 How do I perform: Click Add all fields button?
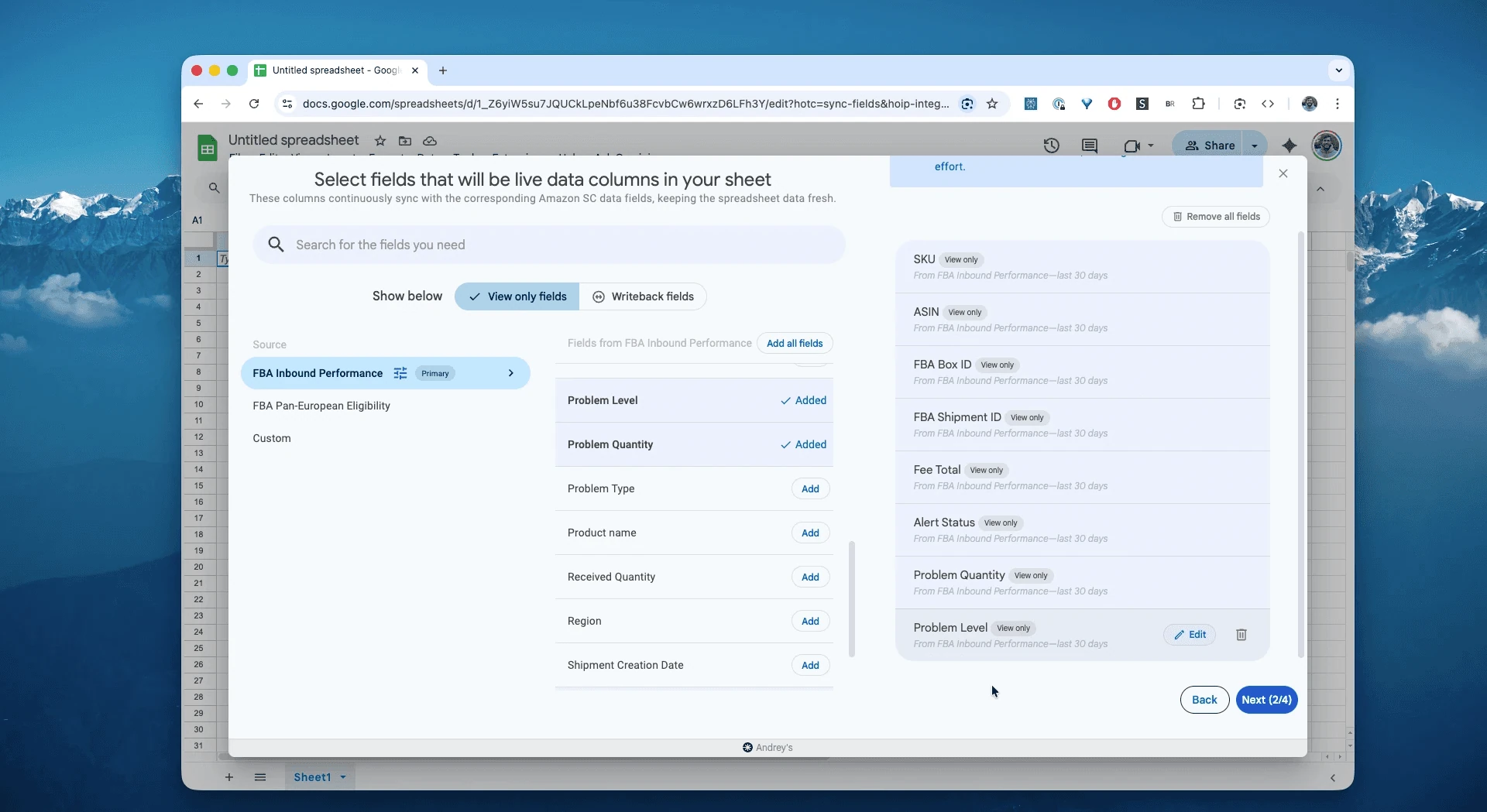pos(795,343)
